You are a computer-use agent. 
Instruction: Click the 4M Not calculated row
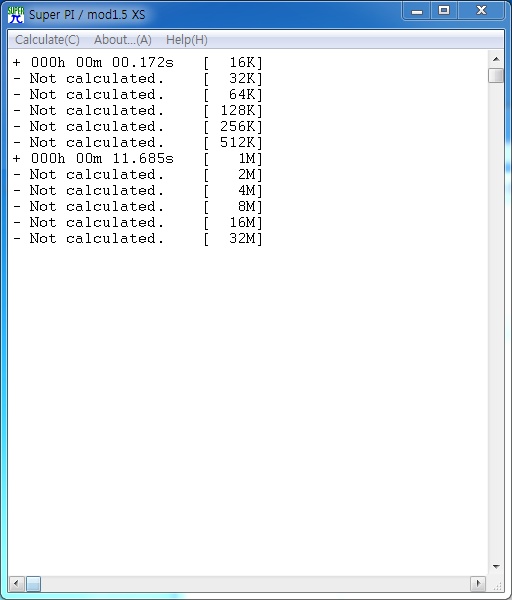[x=138, y=191]
